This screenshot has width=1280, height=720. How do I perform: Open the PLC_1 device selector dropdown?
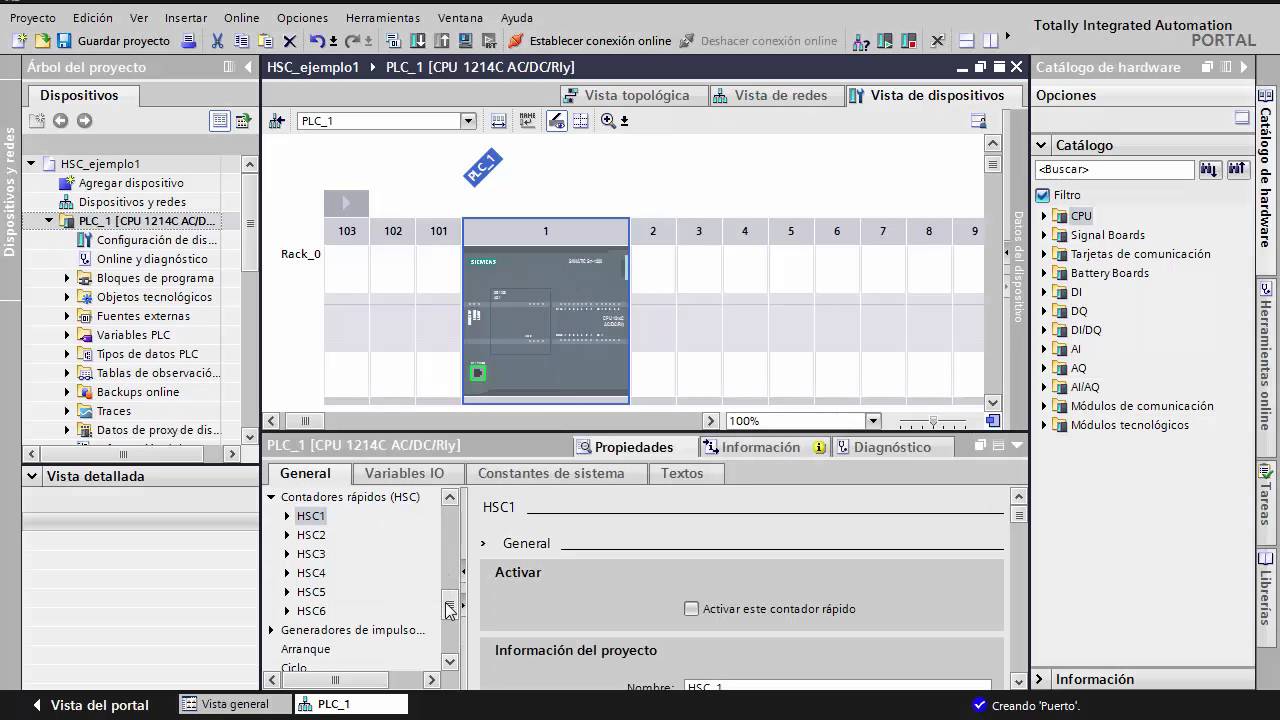click(x=468, y=121)
